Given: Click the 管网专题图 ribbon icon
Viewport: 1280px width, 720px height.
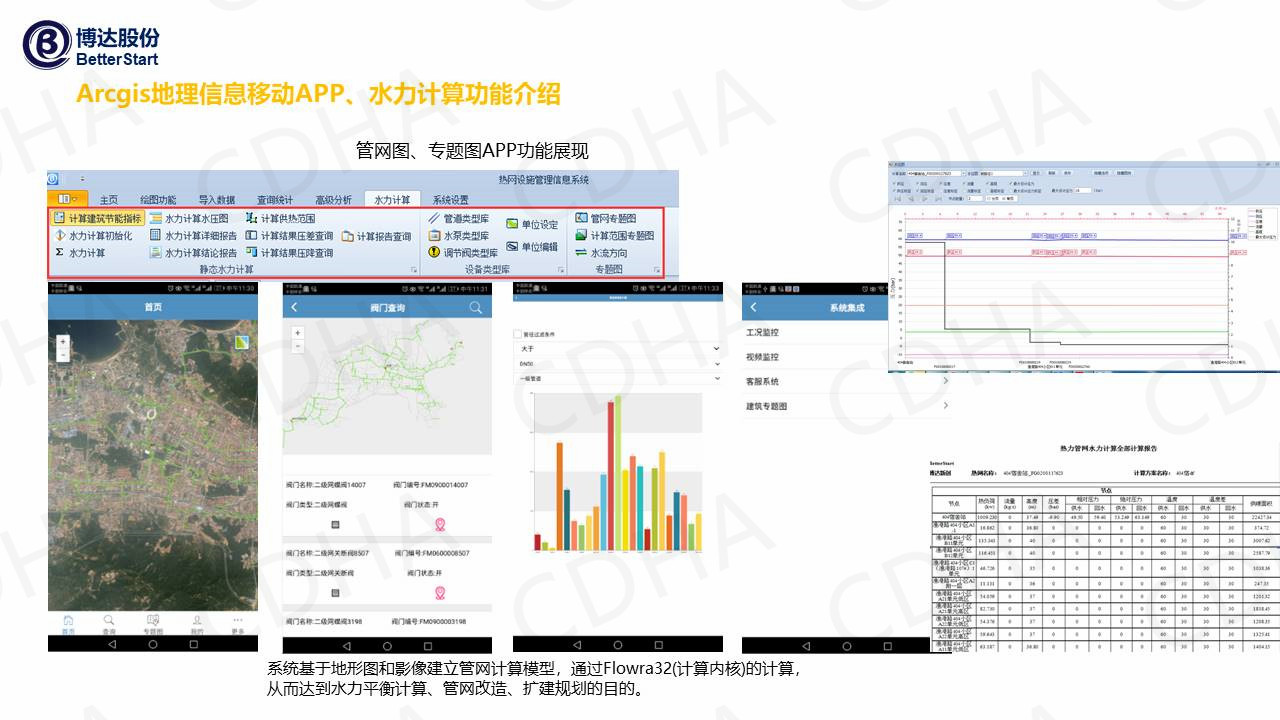Looking at the screenshot, I should [x=581, y=218].
